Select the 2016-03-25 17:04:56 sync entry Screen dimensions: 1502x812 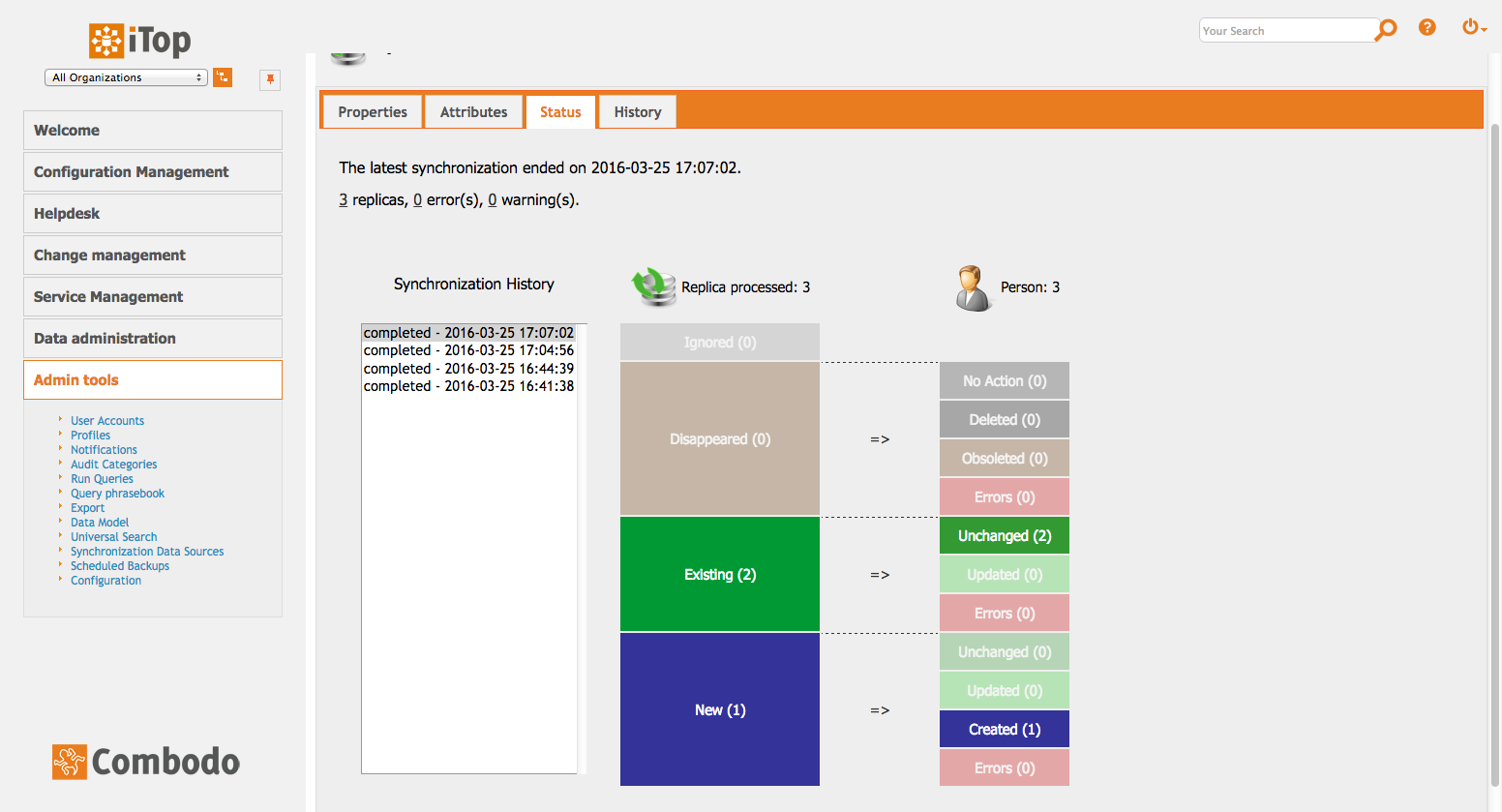468,350
